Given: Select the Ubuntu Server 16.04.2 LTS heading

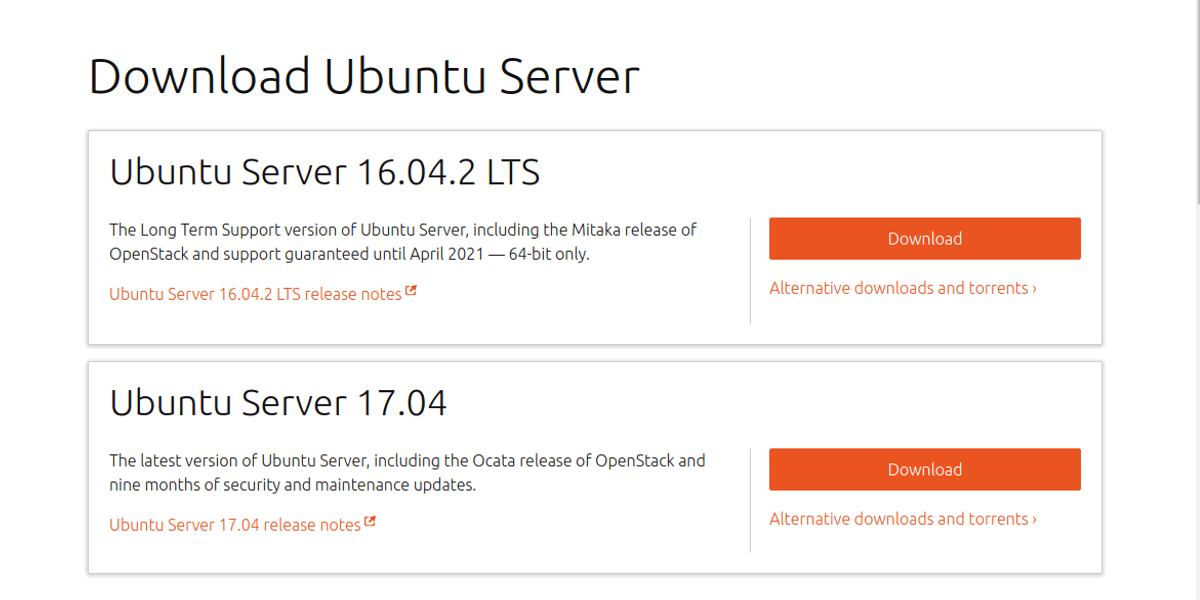Looking at the screenshot, I should pyautogui.click(x=325, y=172).
